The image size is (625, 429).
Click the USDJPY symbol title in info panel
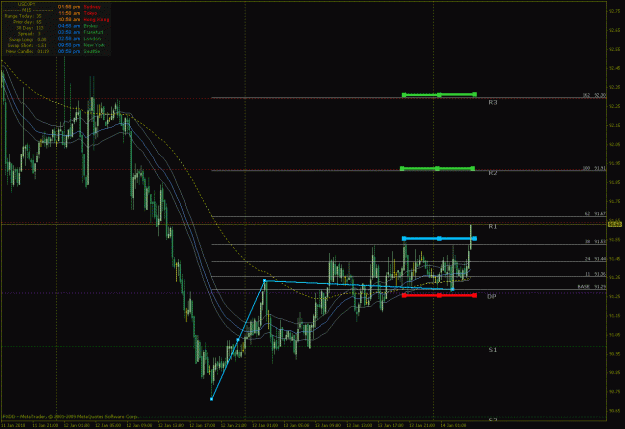click(x=27, y=4)
